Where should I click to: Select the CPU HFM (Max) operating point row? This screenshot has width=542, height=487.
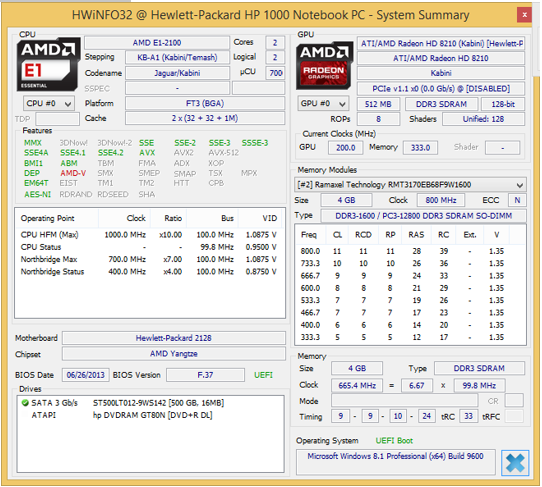[149, 235]
